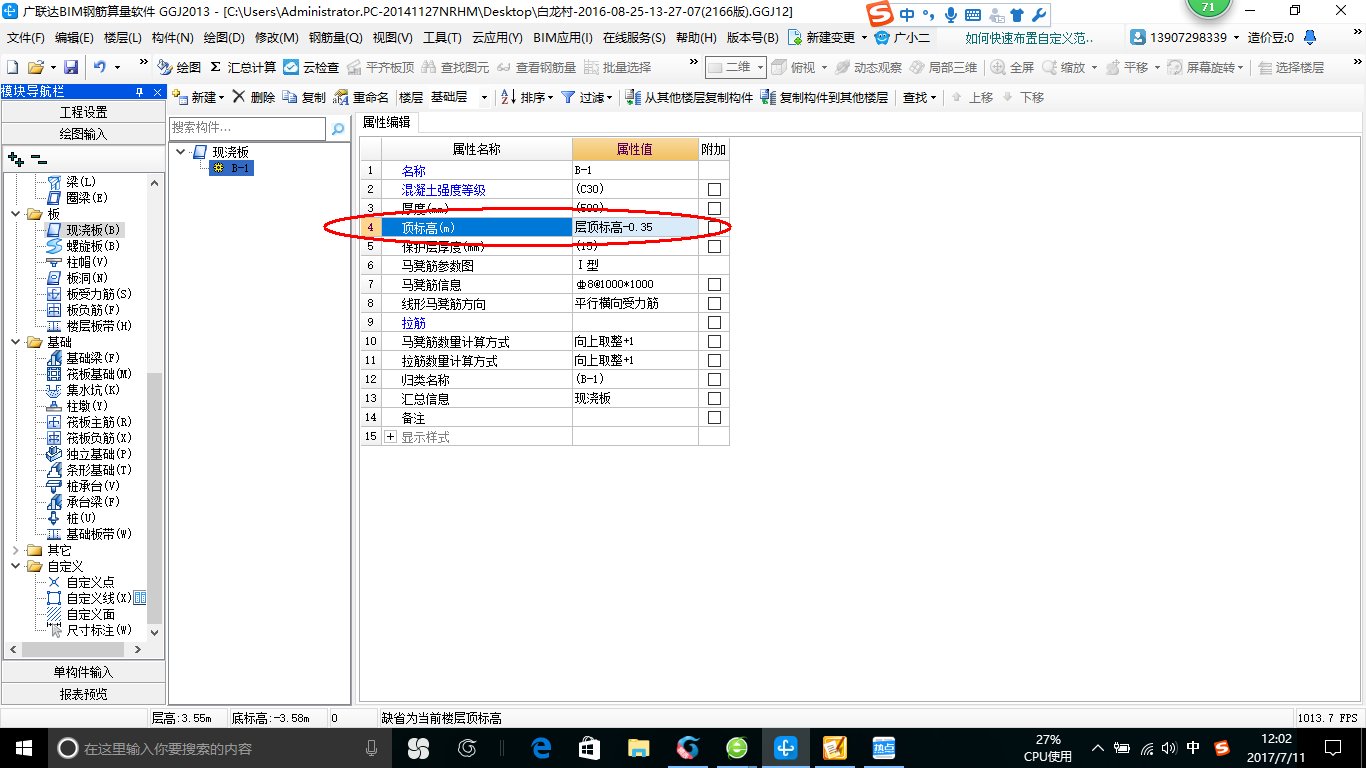
Task: Open project with the folder icon
Action: tap(35, 67)
